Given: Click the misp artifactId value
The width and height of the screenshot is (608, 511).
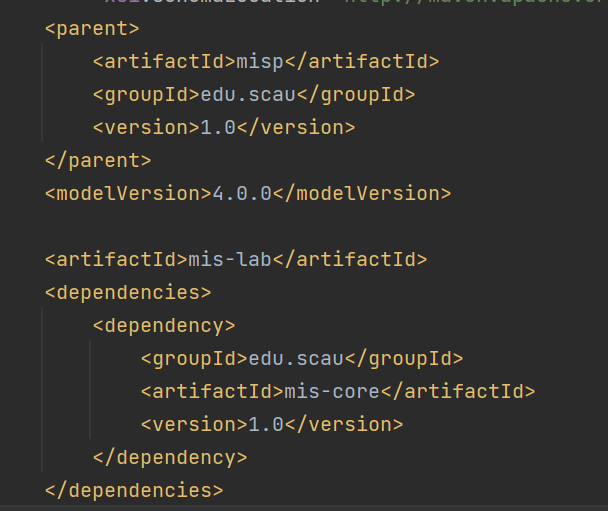Looking at the screenshot, I should click(260, 62).
